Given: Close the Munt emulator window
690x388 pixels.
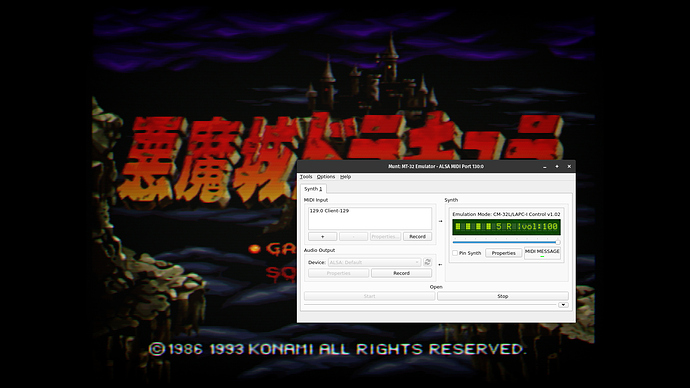Looking at the screenshot, I should pos(569,167).
